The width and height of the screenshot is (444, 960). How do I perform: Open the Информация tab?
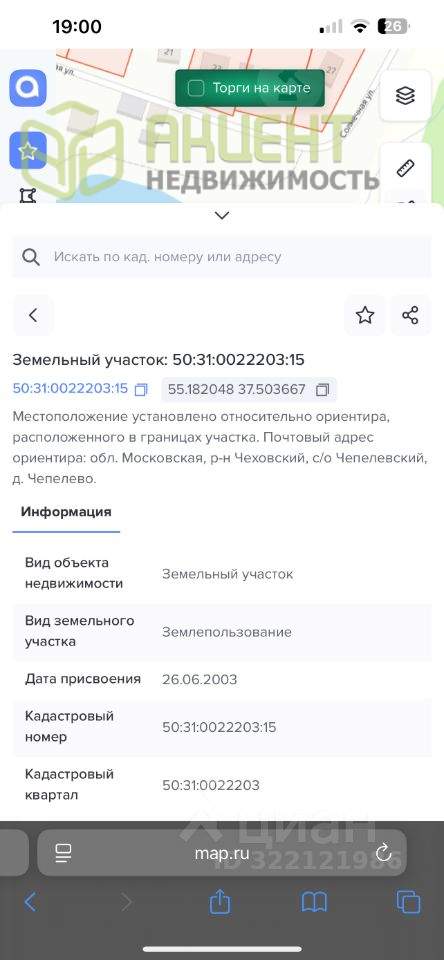coord(66,512)
